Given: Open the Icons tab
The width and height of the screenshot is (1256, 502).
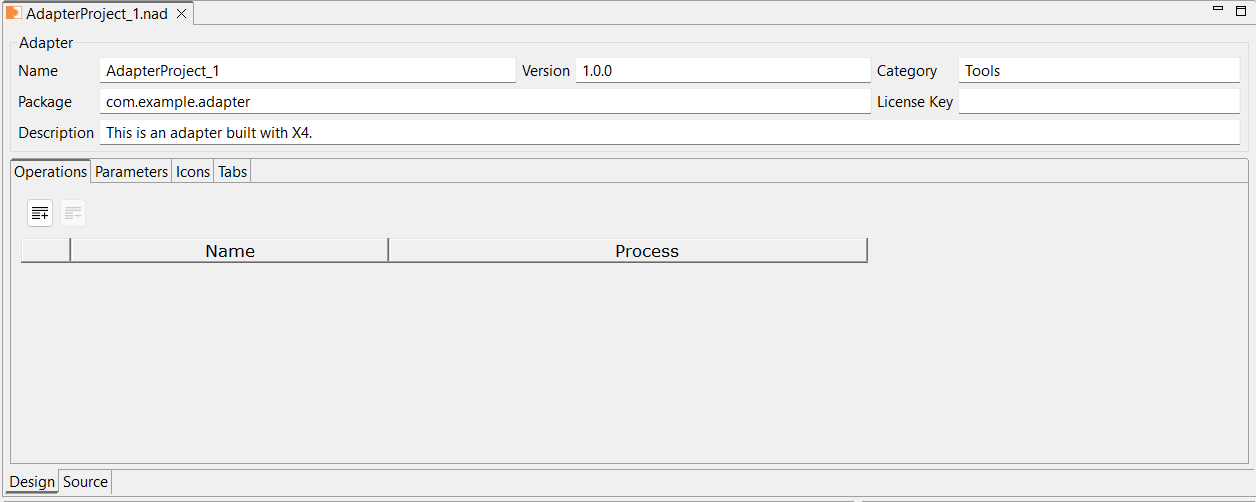Looking at the screenshot, I should (193, 172).
